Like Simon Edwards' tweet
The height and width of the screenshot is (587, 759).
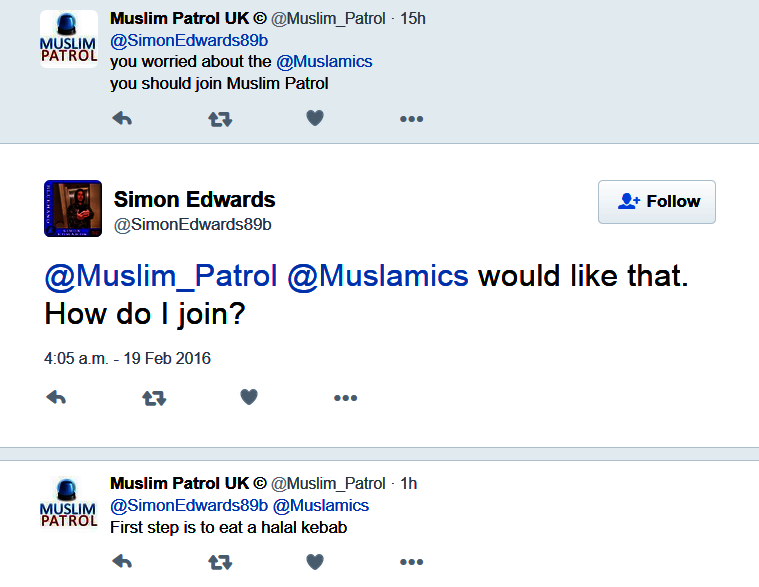tap(249, 397)
